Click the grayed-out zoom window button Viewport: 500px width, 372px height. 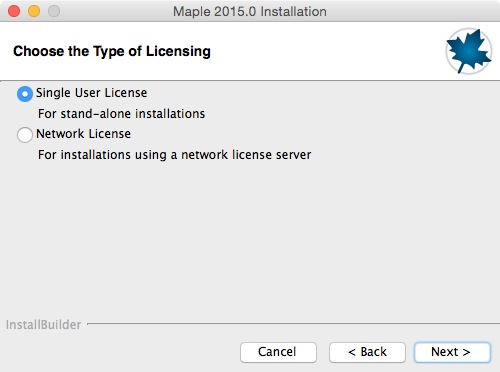(54, 11)
